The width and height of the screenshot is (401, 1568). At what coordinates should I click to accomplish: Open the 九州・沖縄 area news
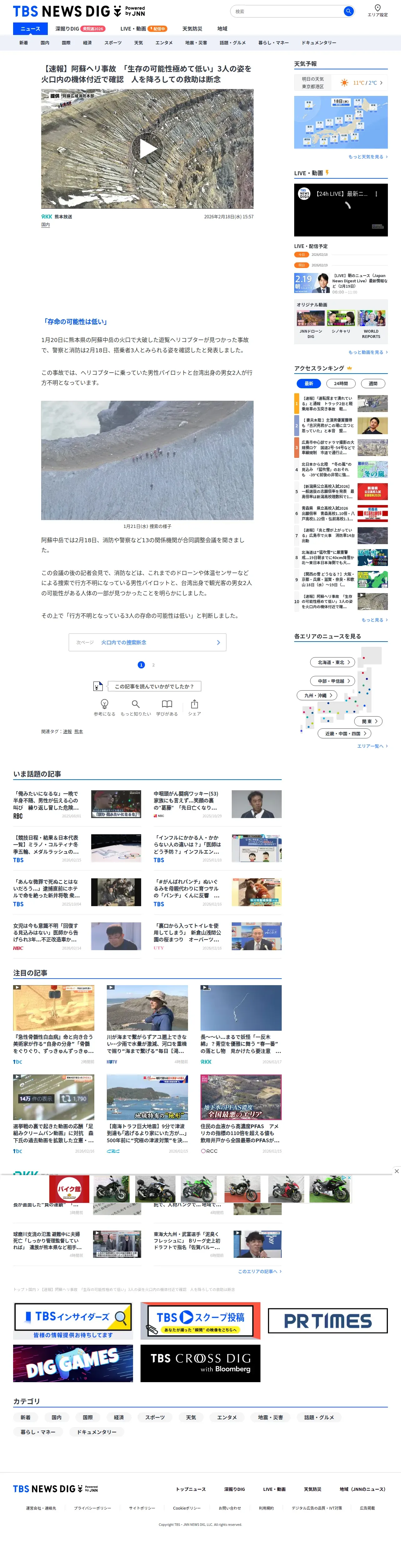317,695
